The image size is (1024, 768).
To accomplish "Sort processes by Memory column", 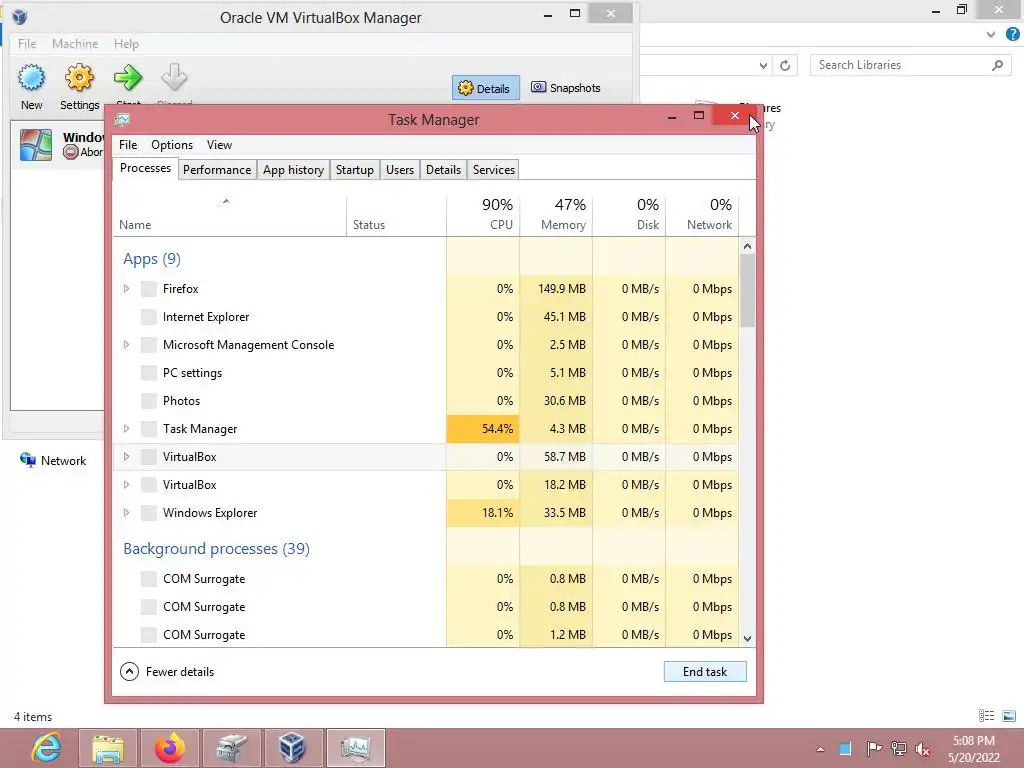I will [556, 214].
